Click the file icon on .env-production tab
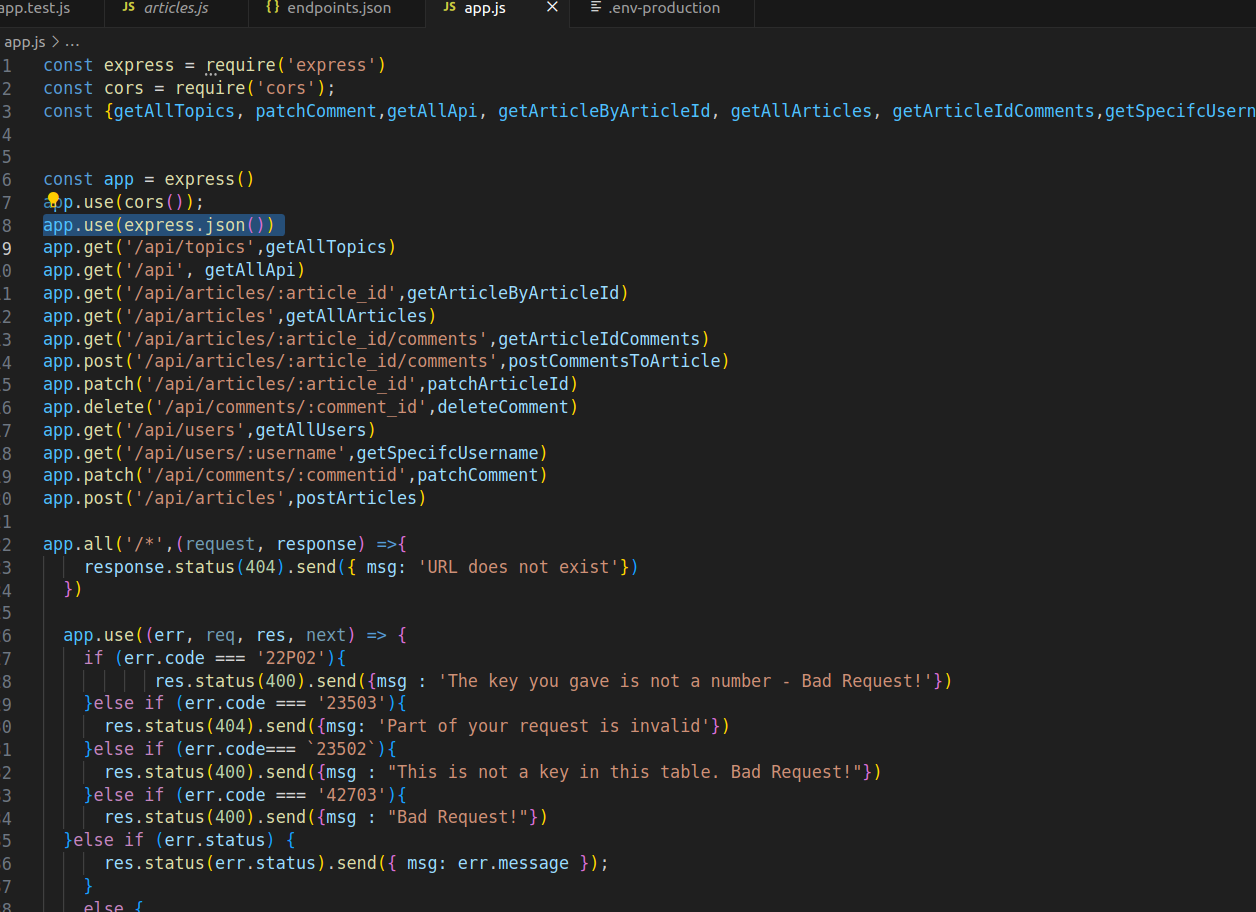Image resolution: width=1256 pixels, height=912 pixels. (596, 8)
